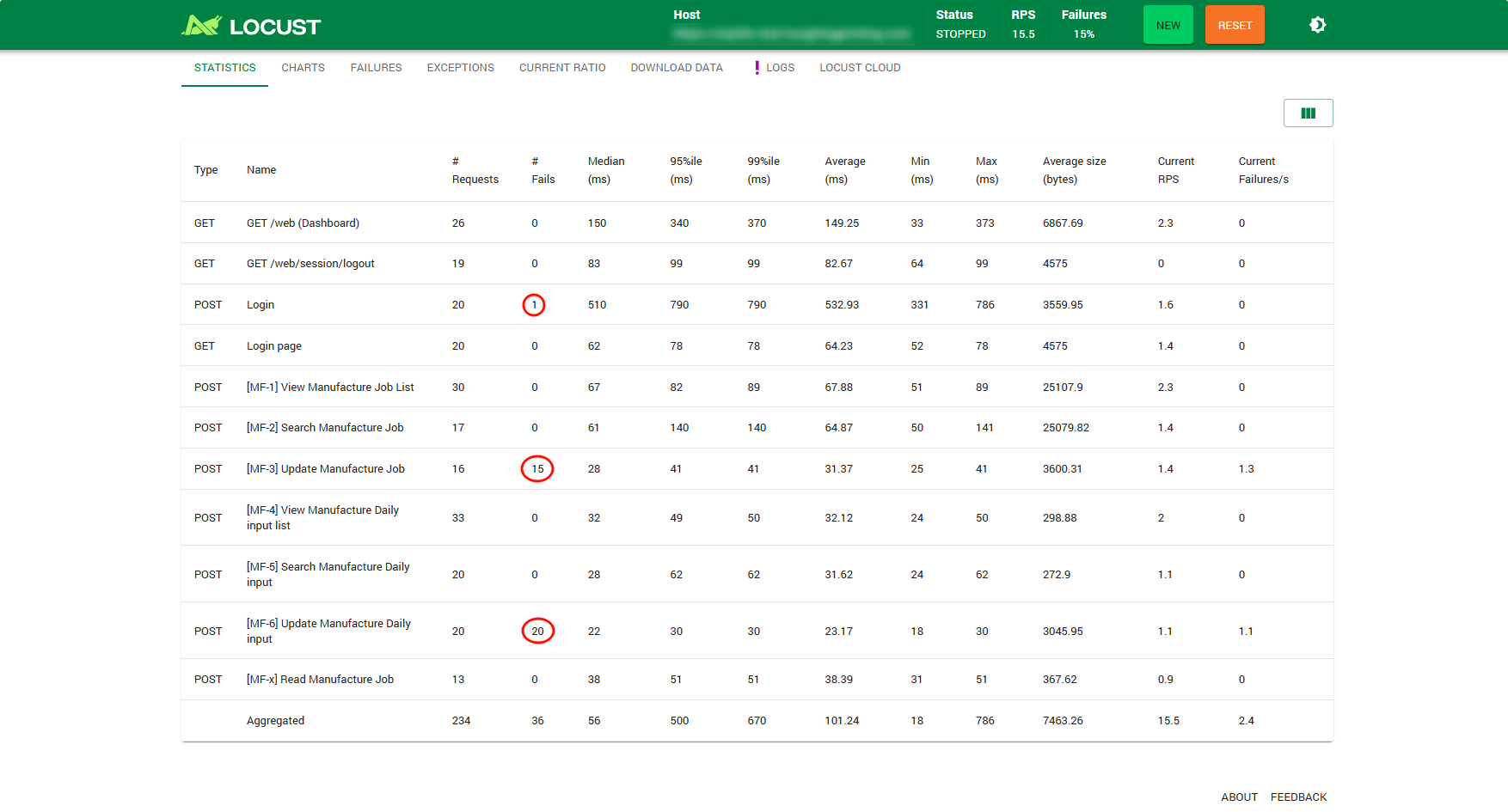The height and width of the screenshot is (812, 1508).
Task: Visit the LOCUST CLOUD tab
Action: tap(860, 67)
